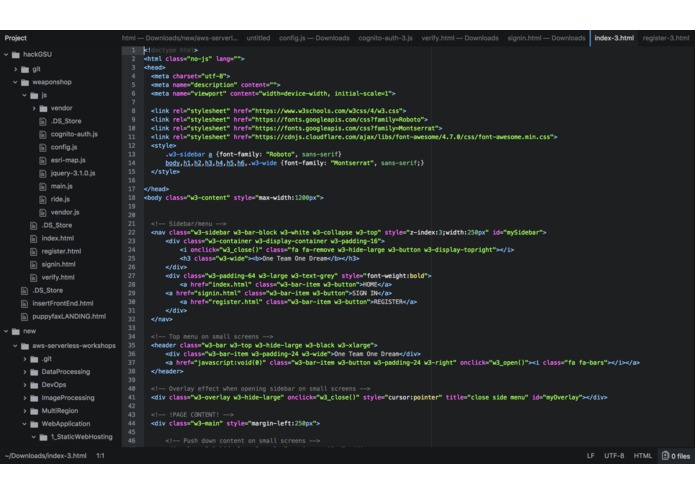Click the file icon beside ride.js
The image size is (695, 494).
43,199
